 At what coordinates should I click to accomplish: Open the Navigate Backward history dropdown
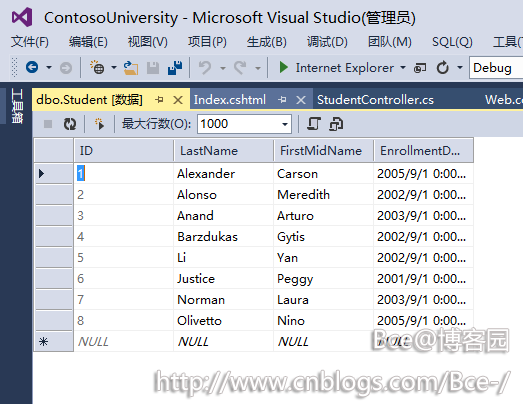point(49,68)
